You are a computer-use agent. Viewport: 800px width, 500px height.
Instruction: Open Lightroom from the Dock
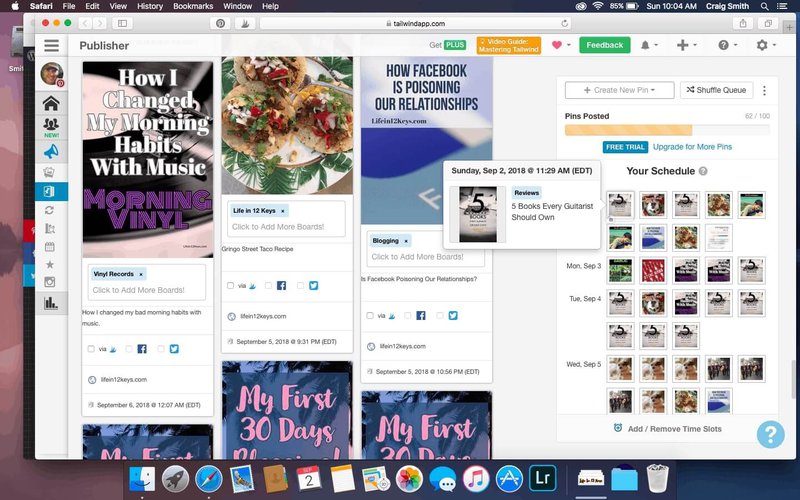pyautogui.click(x=542, y=479)
